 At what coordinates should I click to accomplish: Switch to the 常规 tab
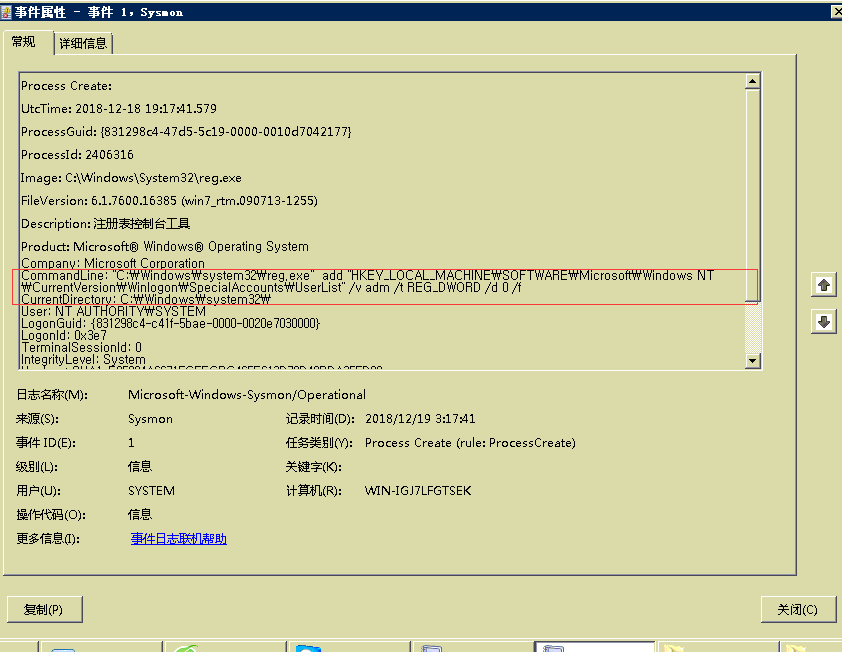[24, 42]
